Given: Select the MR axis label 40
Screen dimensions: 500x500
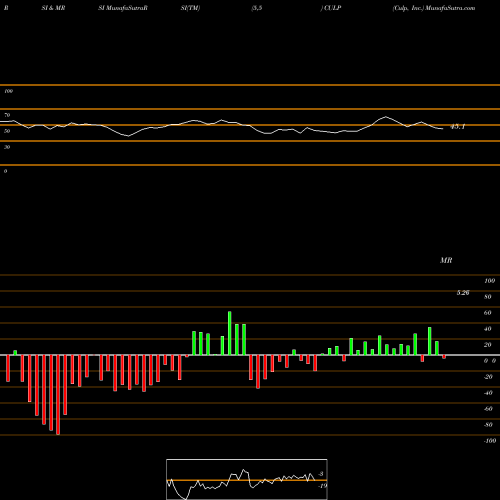Looking at the screenshot, I should pos(488,329).
